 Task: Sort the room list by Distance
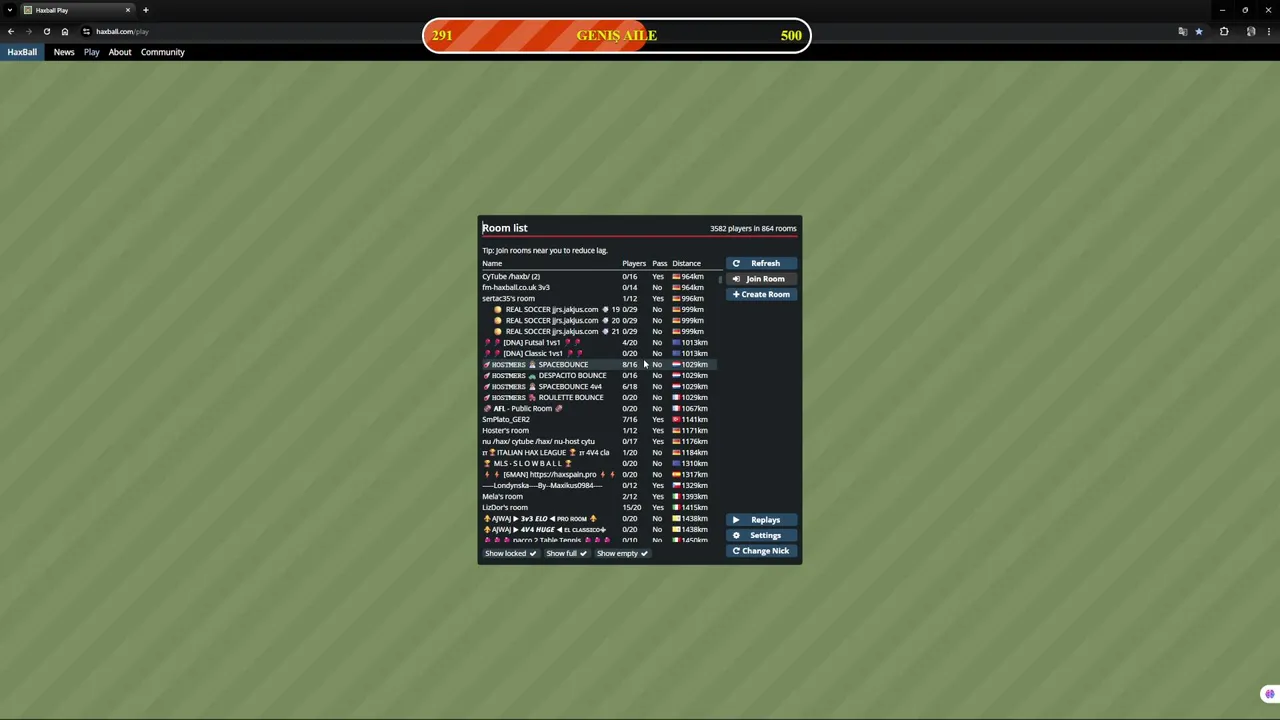coord(686,263)
